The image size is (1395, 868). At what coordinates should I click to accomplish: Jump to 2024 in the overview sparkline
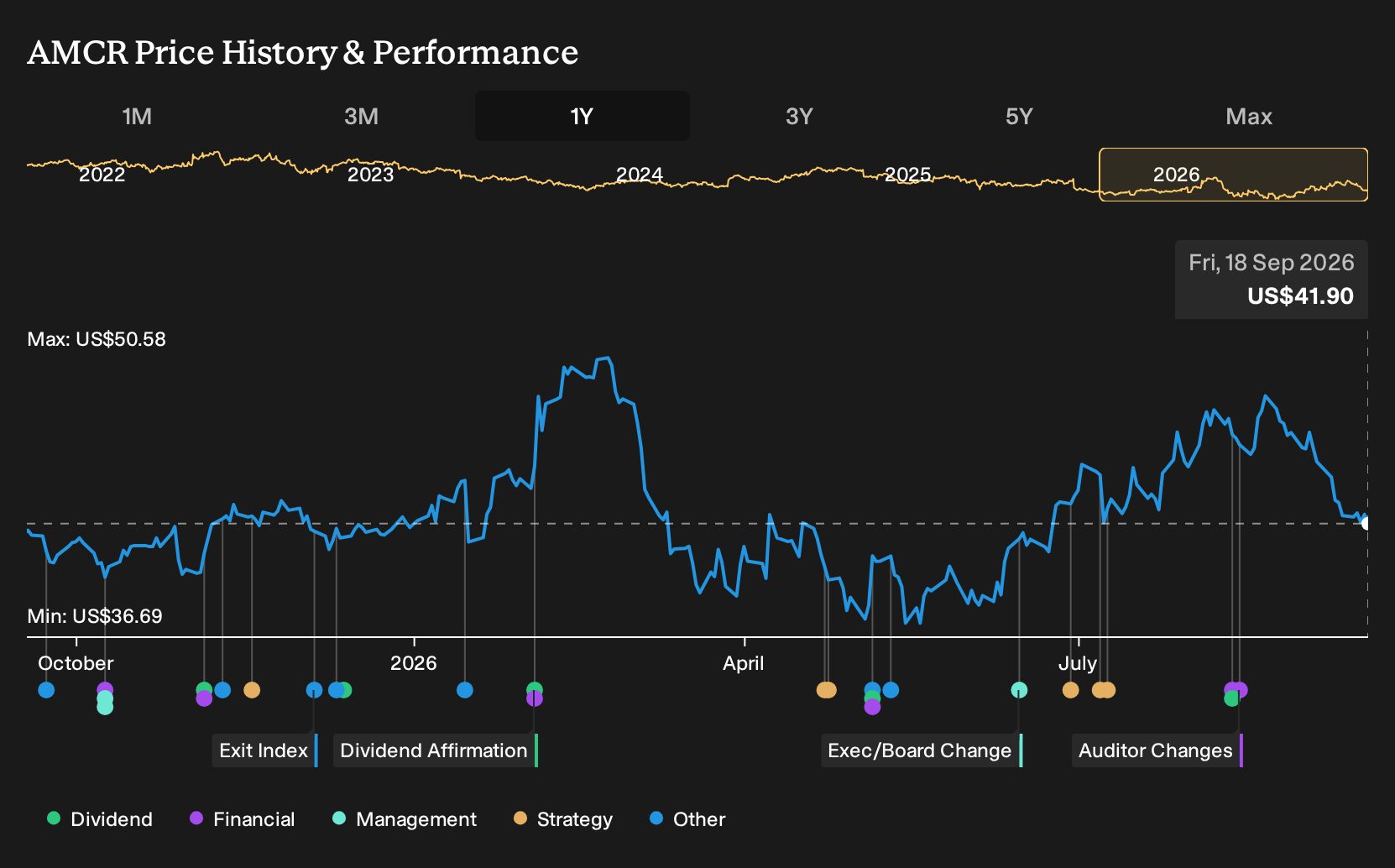pyautogui.click(x=640, y=175)
